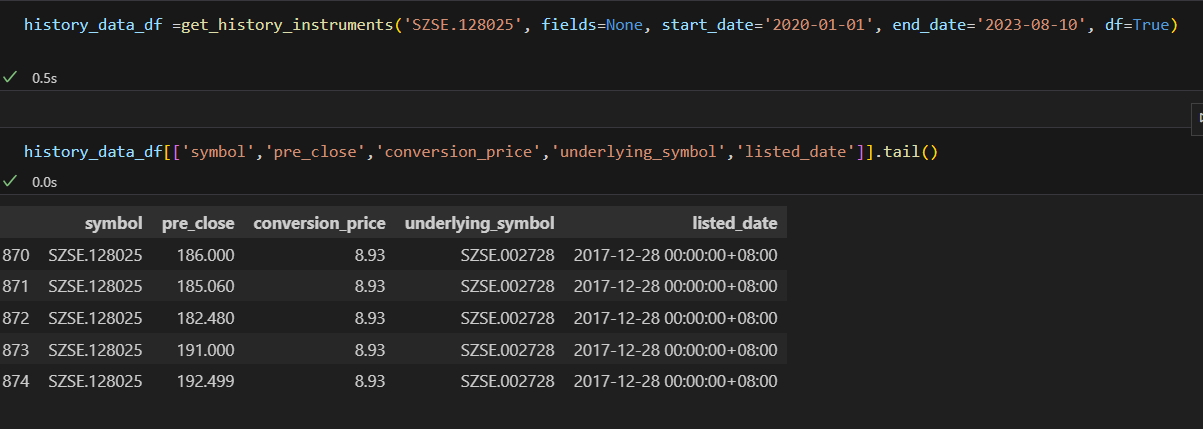Viewport: 1203px width, 429px height.
Task: Click pre_close value 191.000
Action: tap(205, 350)
